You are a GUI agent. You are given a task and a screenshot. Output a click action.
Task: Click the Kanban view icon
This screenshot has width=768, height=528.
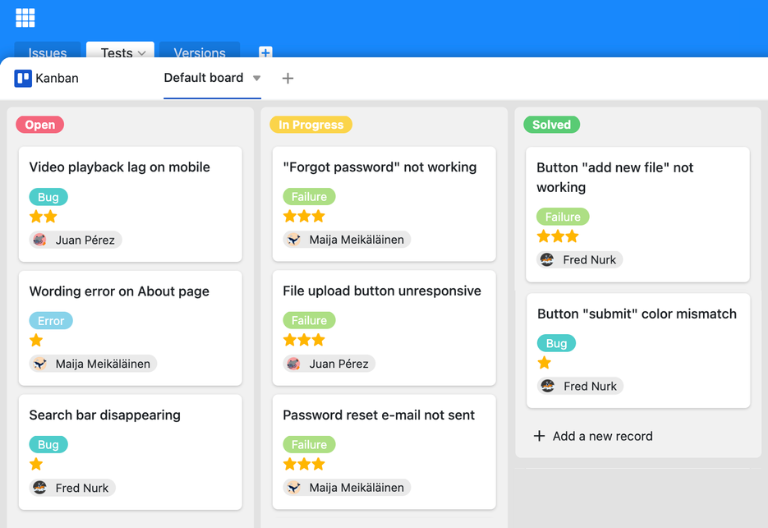[x=23, y=78]
